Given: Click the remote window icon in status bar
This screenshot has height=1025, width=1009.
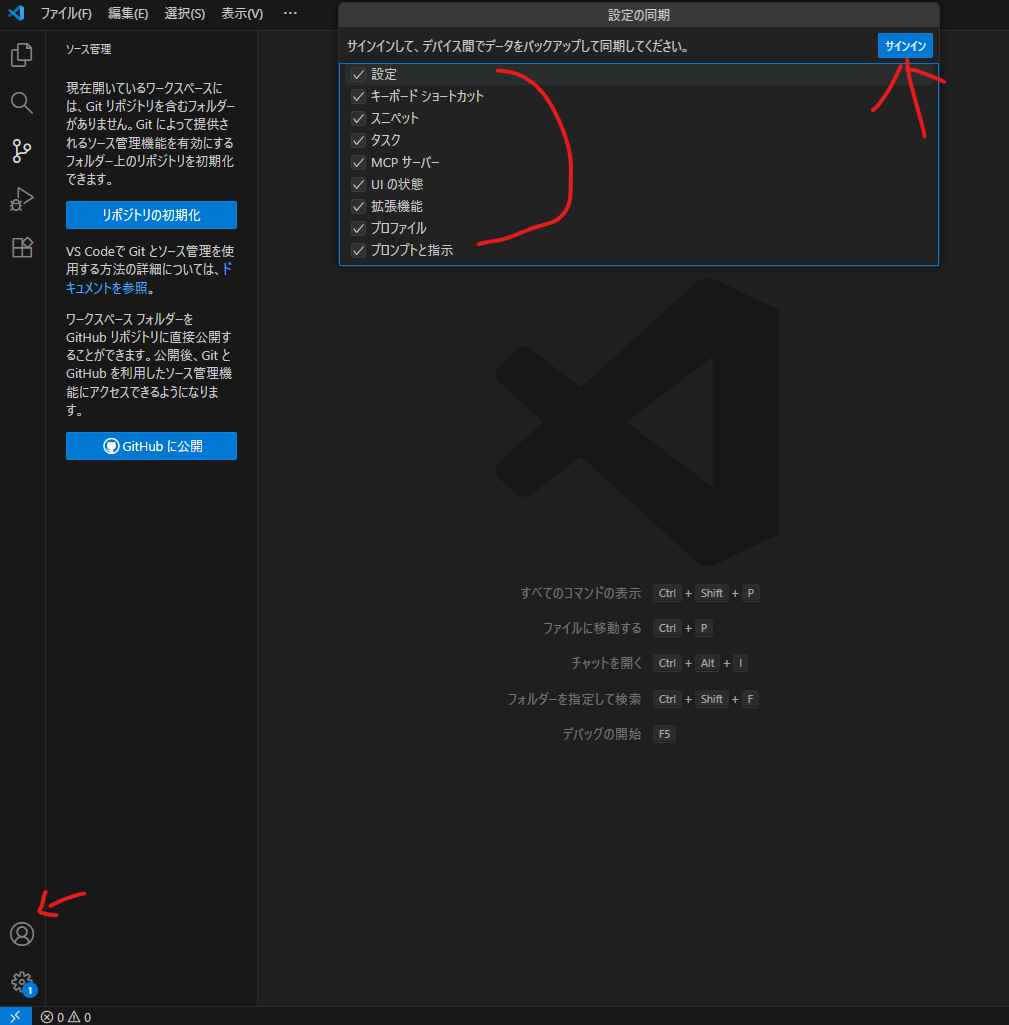Looking at the screenshot, I should 15,1016.
